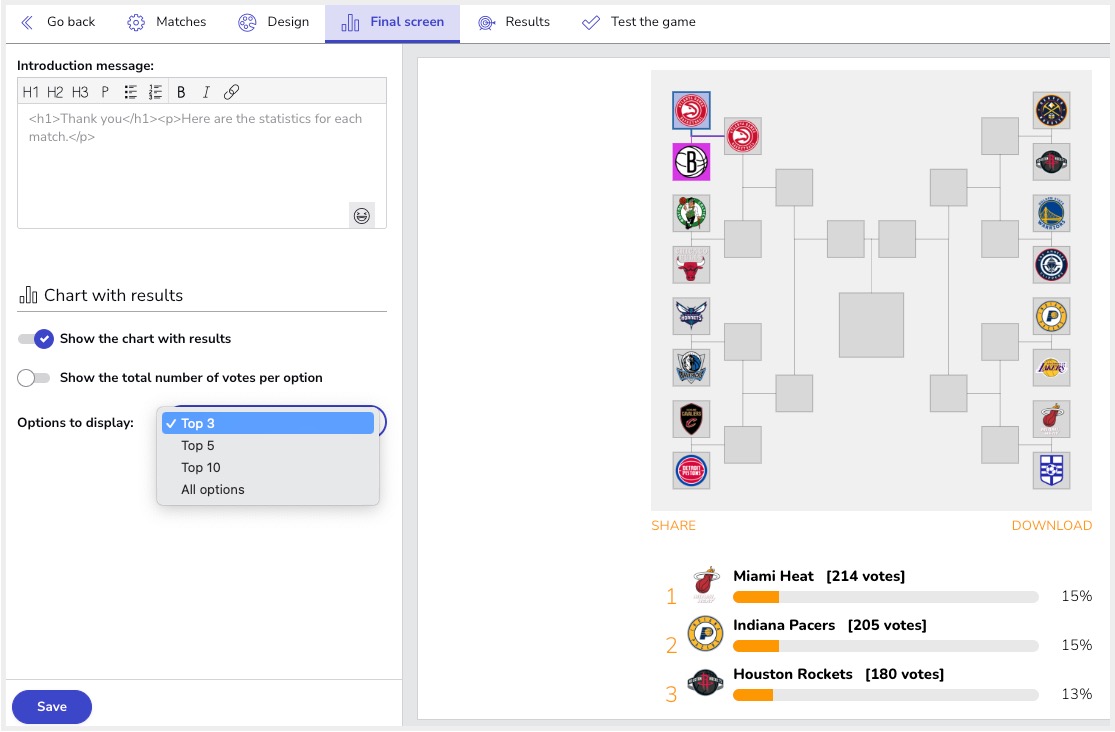Click the DOWNLOAD link below the bracket
1115x732 pixels.
point(1052,526)
